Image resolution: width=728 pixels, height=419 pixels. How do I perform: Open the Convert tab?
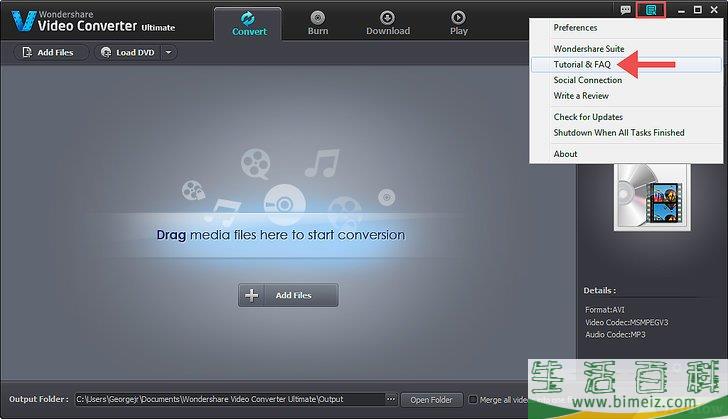pyautogui.click(x=248, y=24)
